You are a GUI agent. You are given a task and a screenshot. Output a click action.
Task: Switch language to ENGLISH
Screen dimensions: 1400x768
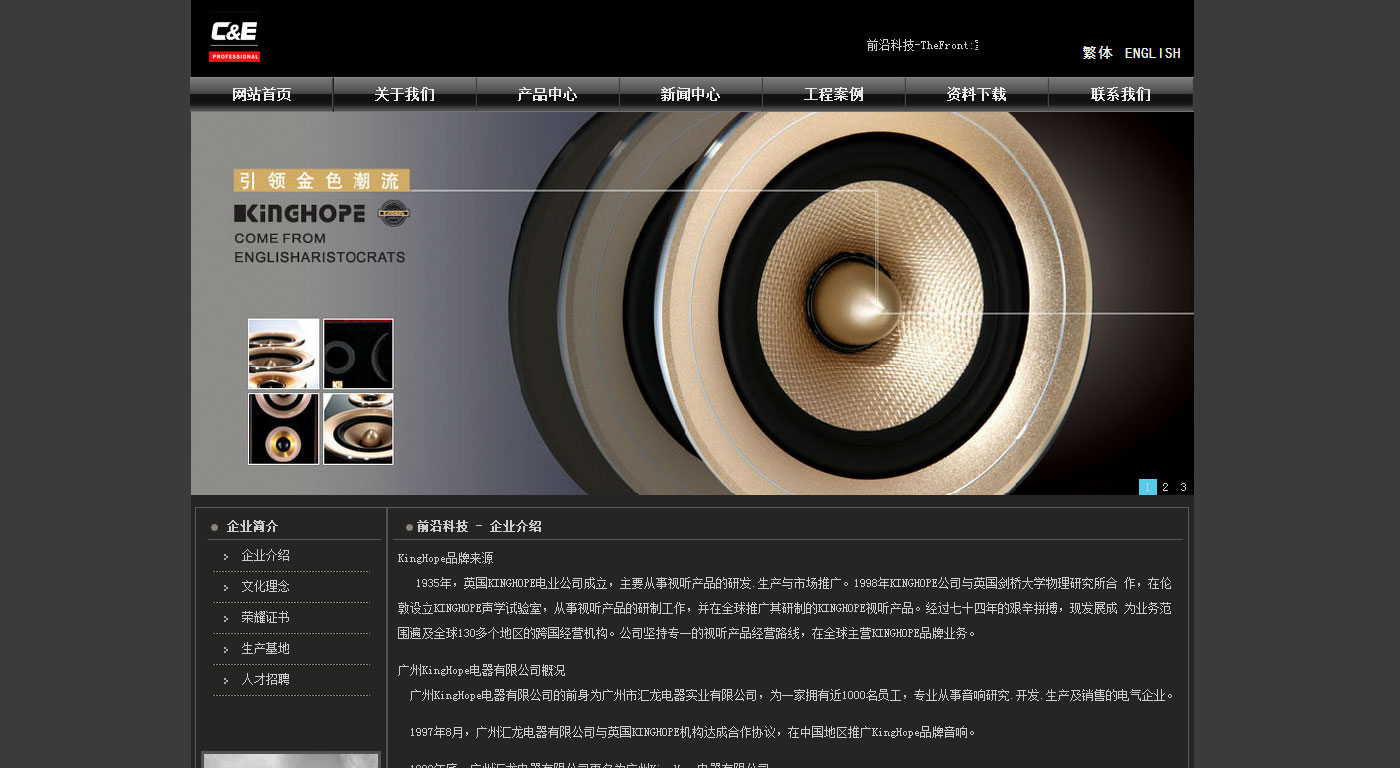pyautogui.click(x=1152, y=53)
